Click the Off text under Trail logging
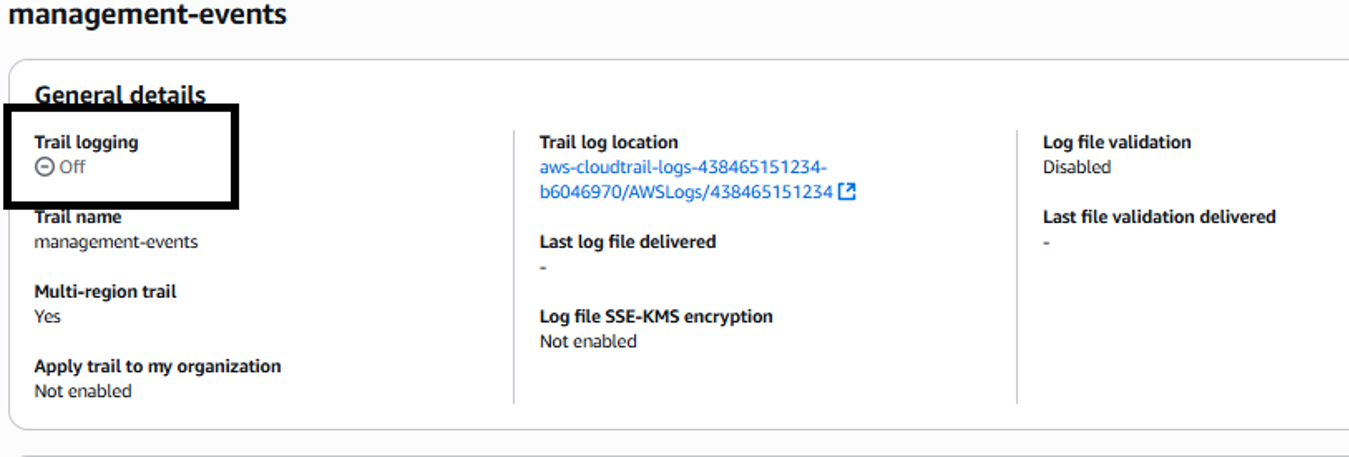The height and width of the screenshot is (457, 1349). click(72, 167)
